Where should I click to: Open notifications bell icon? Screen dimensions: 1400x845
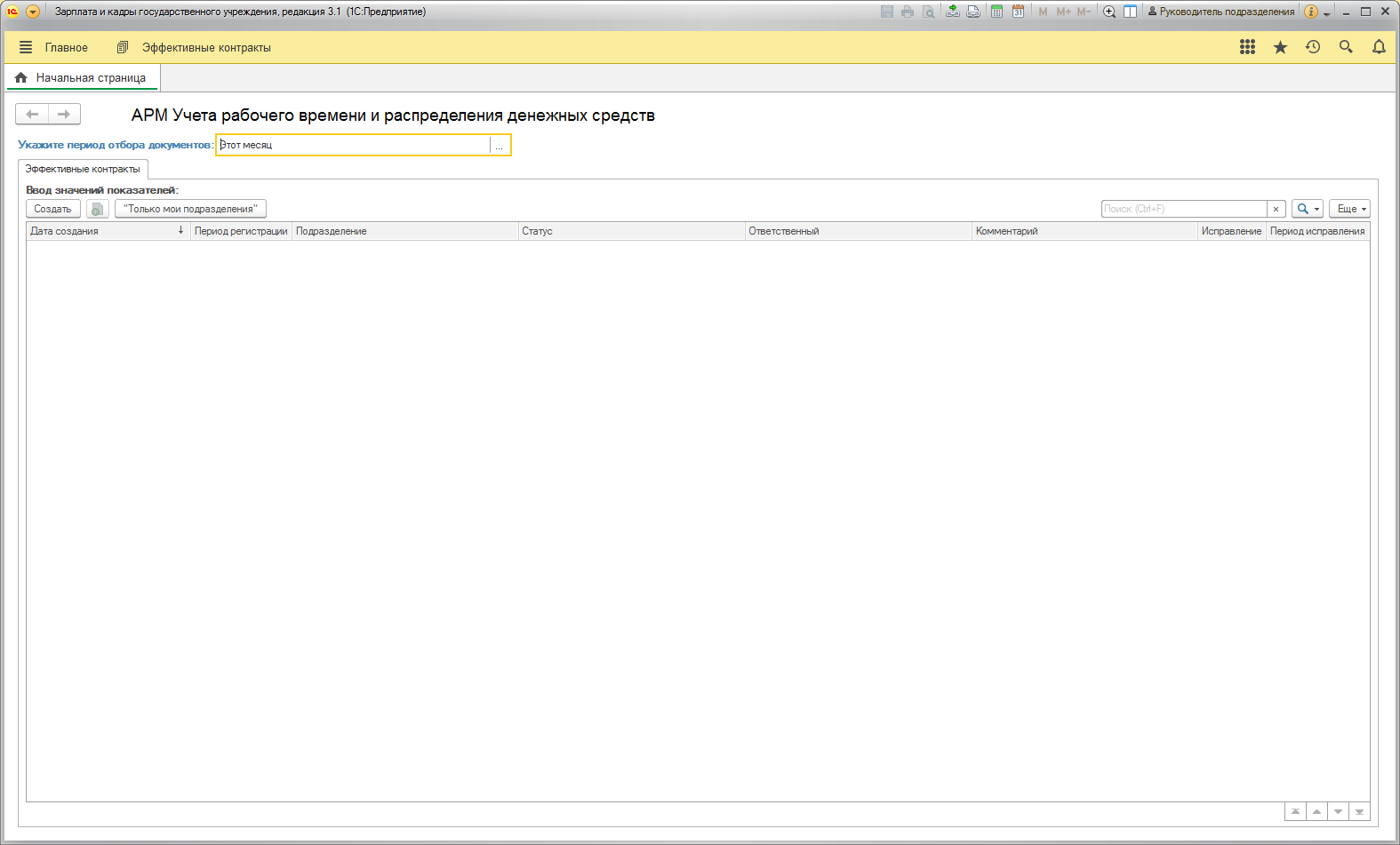(1379, 47)
